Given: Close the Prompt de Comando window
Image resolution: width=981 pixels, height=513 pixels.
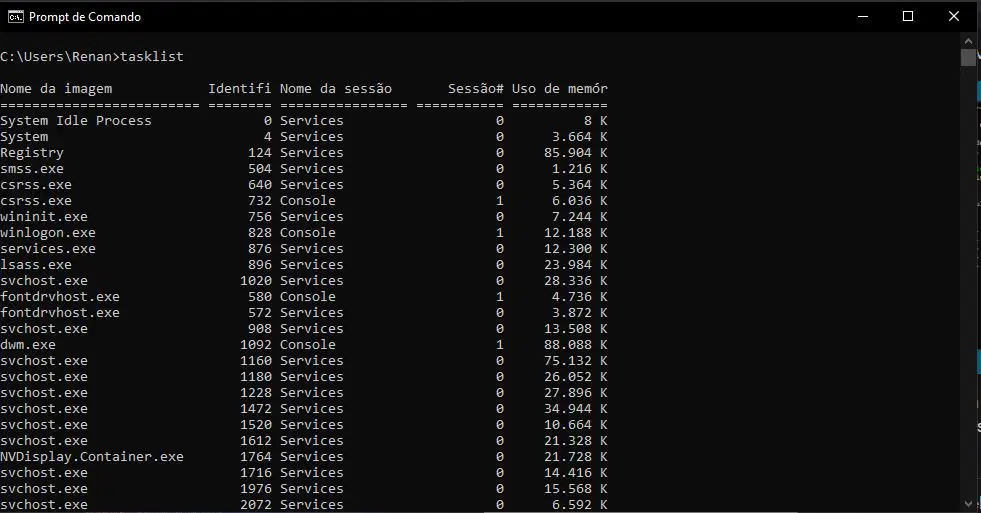Looking at the screenshot, I should 953,17.
